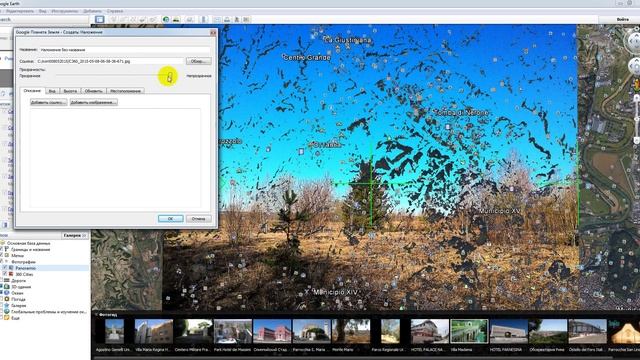Enable the Галерея layer checkbox
Screen dimensions: 640x360
[x=1, y=305]
